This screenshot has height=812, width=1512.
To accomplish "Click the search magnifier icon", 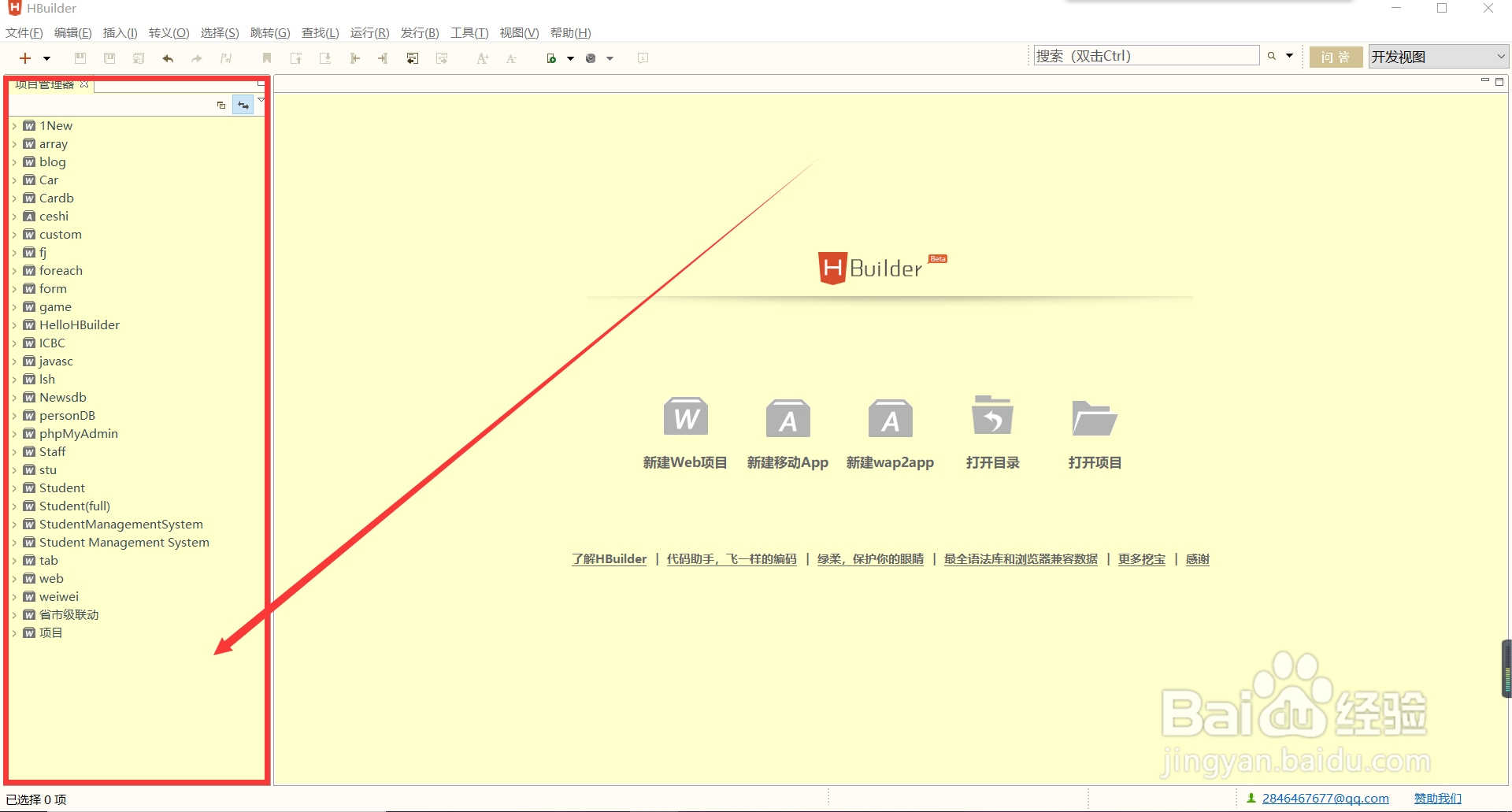I will [x=1271, y=56].
